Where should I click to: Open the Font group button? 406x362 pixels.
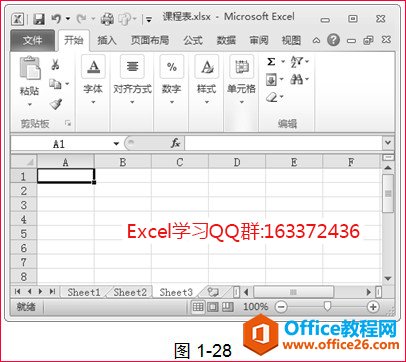tap(93, 80)
